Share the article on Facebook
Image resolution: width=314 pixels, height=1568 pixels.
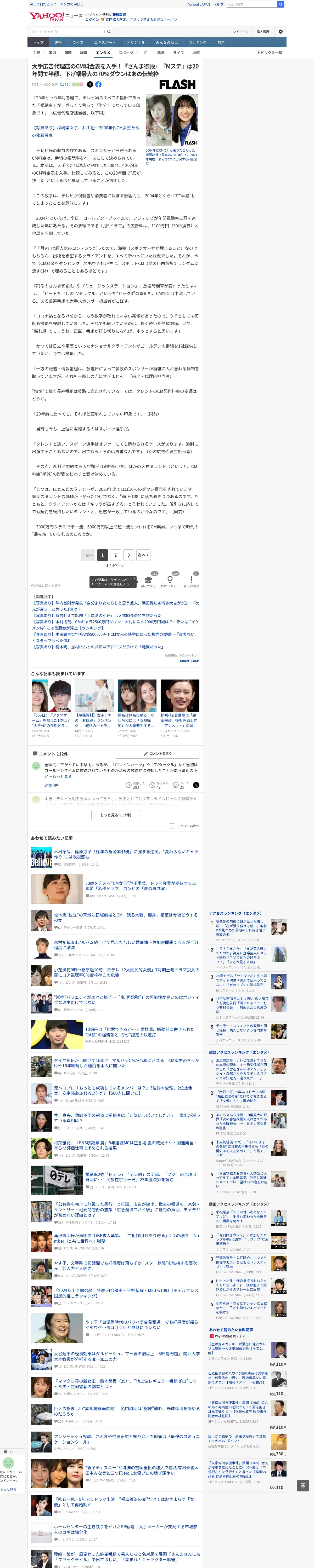pos(98,85)
